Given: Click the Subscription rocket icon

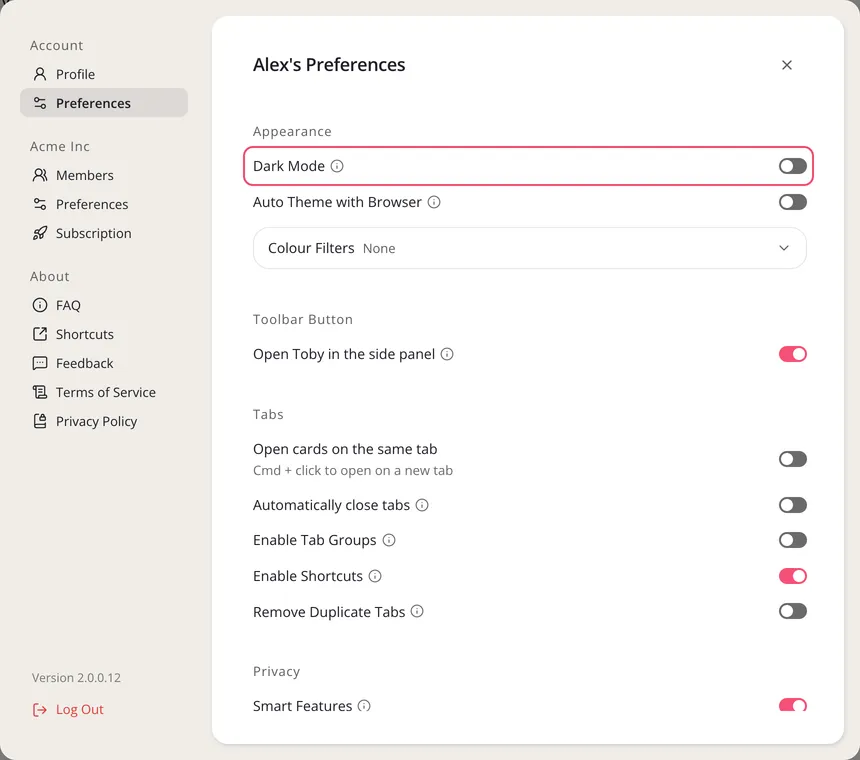Looking at the screenshot, I should pos(39,233).
